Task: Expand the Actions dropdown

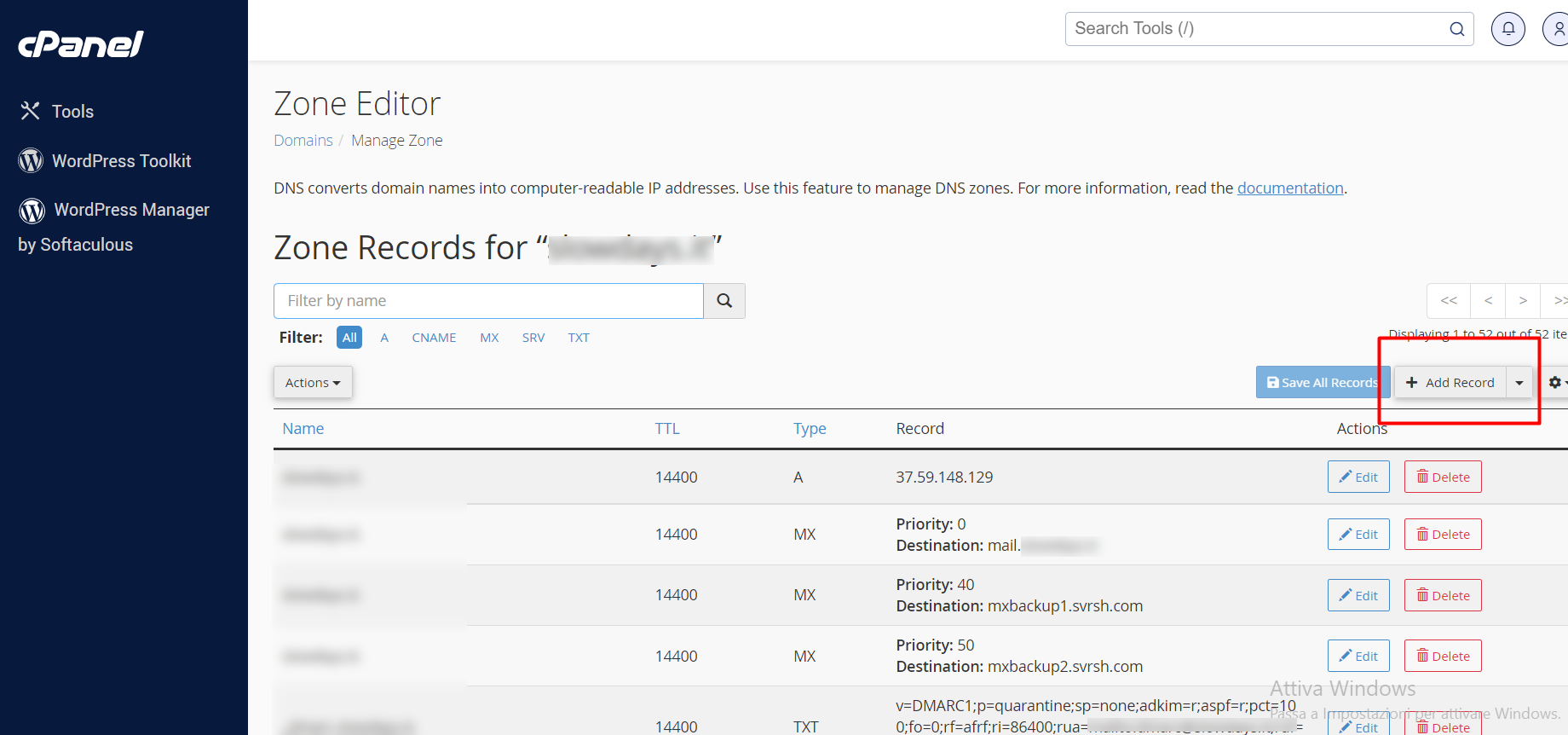Action: coord(313,383)
